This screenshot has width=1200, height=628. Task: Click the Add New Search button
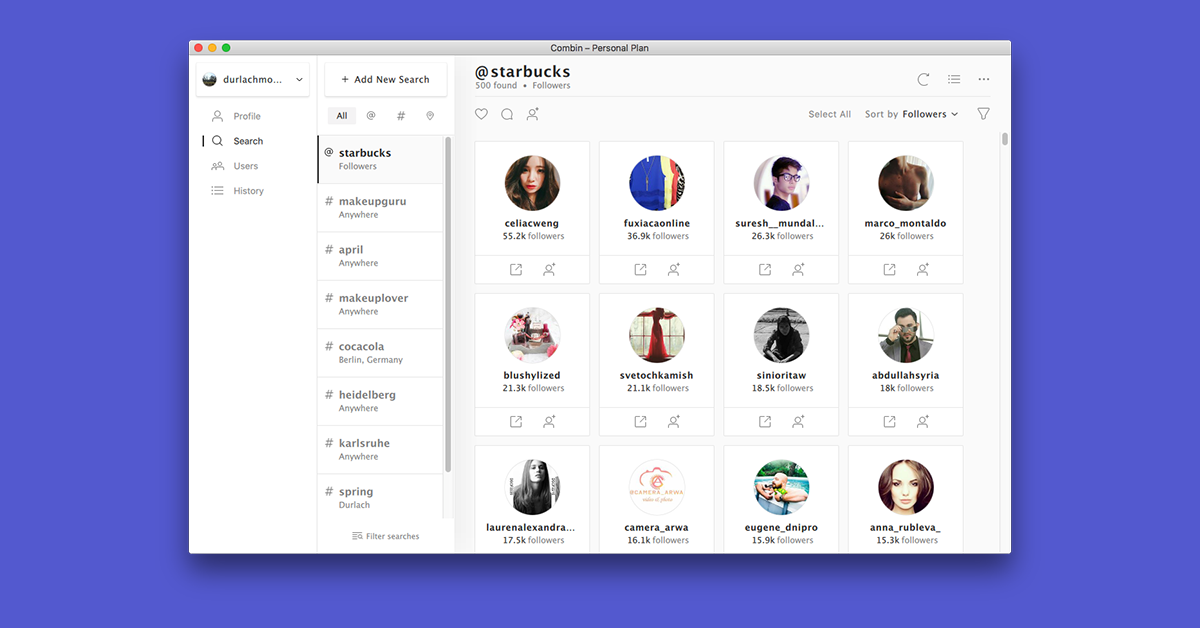coord(386,79)
